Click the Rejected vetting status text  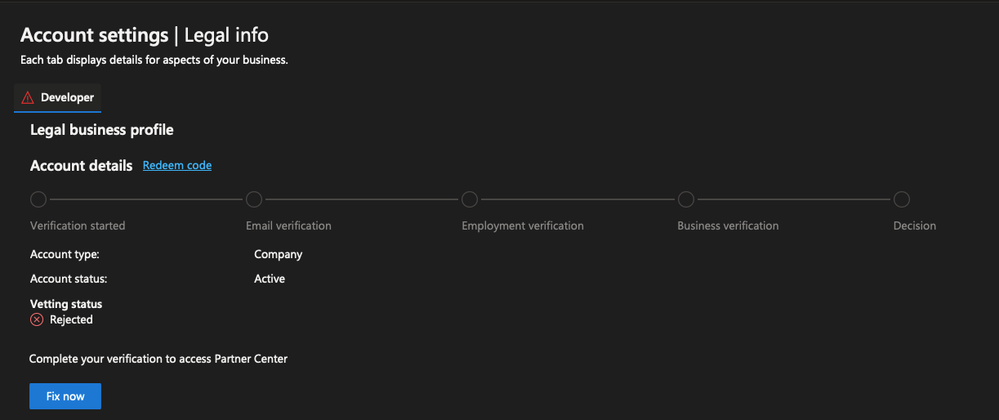tap(71, 320)
